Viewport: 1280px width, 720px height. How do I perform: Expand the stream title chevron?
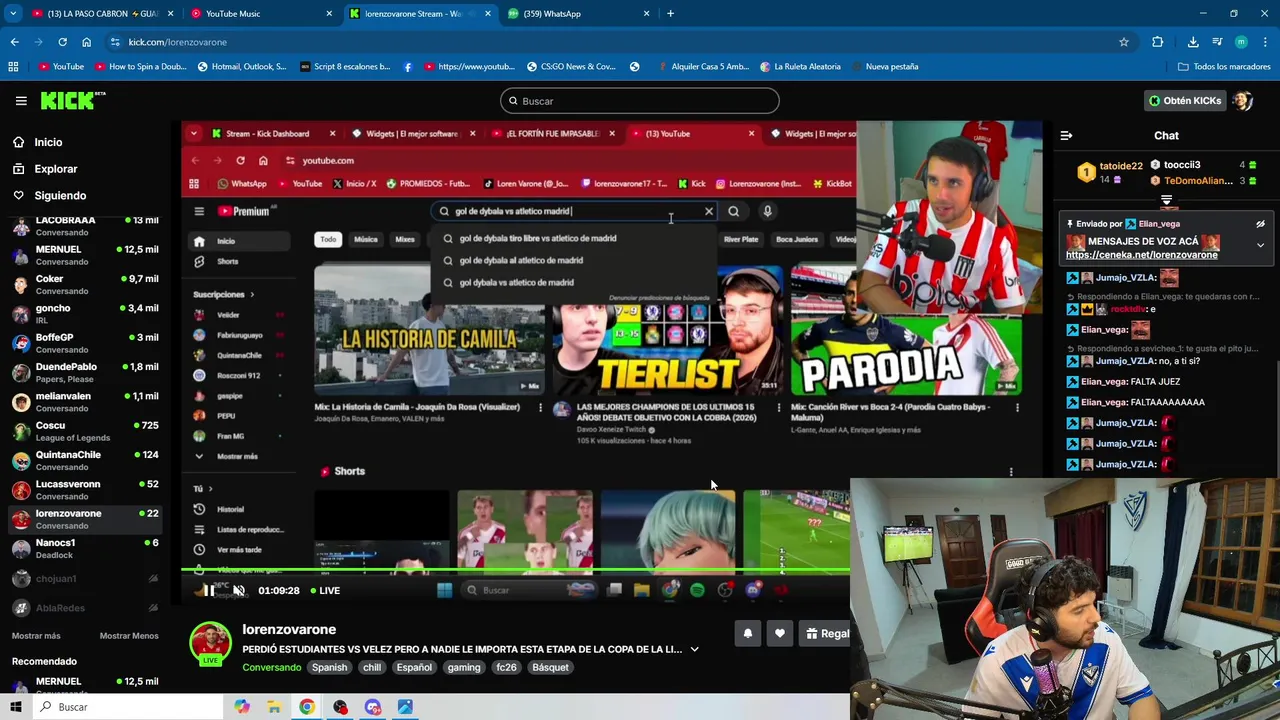(694, 649)
